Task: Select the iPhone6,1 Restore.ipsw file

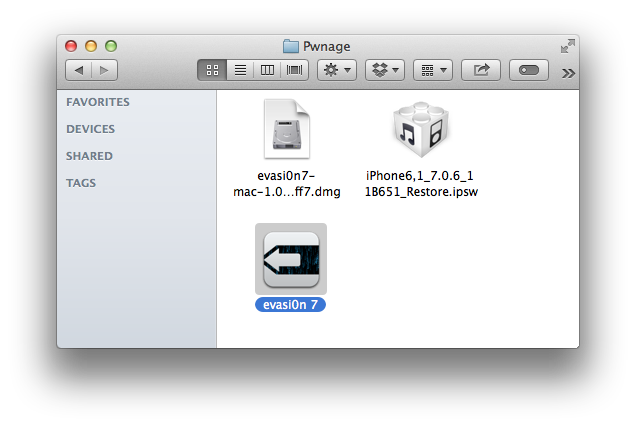Action: [x=421, y=131]
